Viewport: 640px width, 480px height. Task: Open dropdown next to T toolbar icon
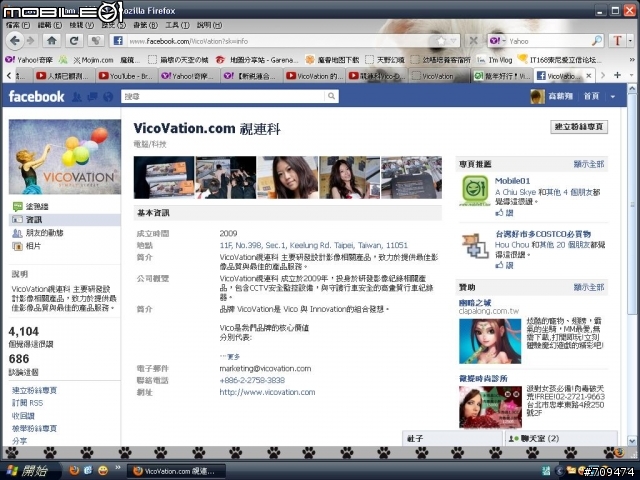click(x=630, y=41)
